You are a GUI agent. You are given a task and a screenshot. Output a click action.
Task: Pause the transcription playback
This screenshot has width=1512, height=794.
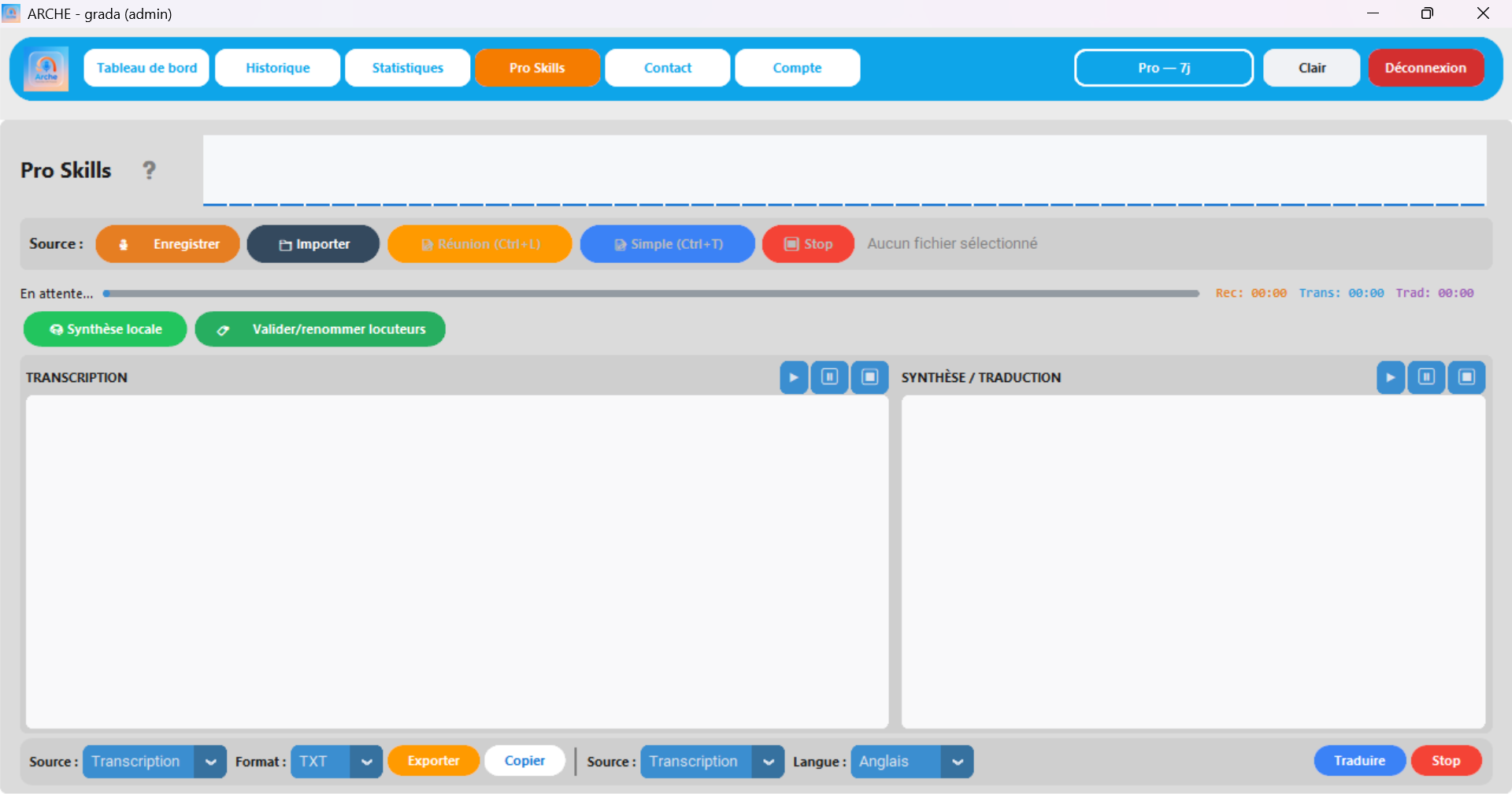tap(830, 377)
